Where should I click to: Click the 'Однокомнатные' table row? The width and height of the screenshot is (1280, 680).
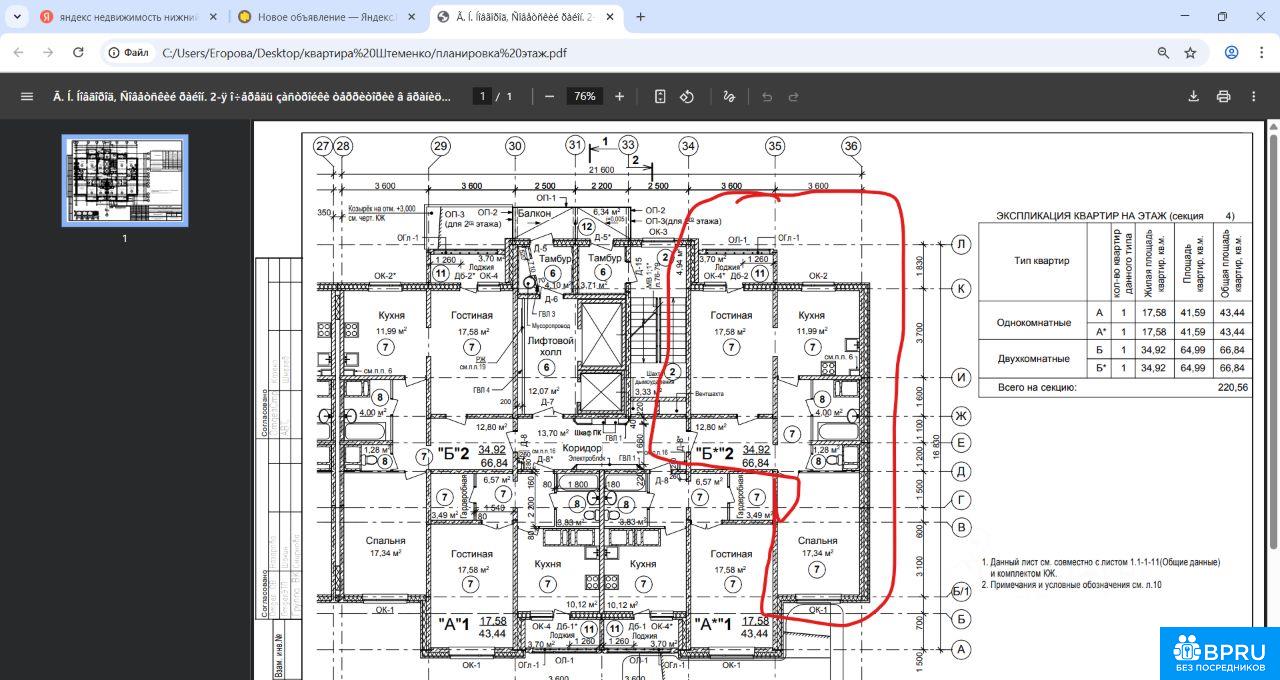click(1032, 322)
